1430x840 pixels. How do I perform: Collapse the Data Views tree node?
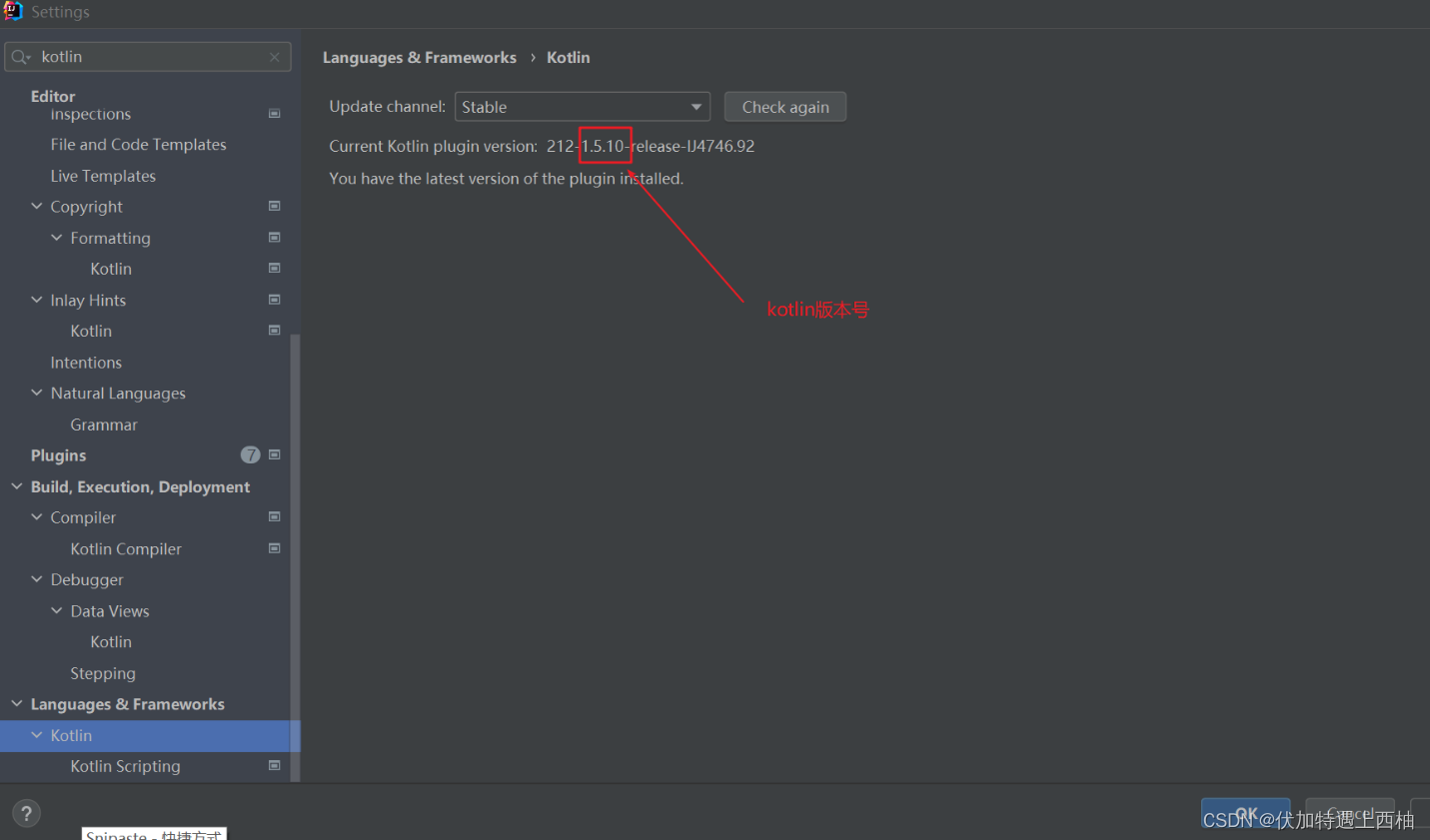tap(57, 610)
